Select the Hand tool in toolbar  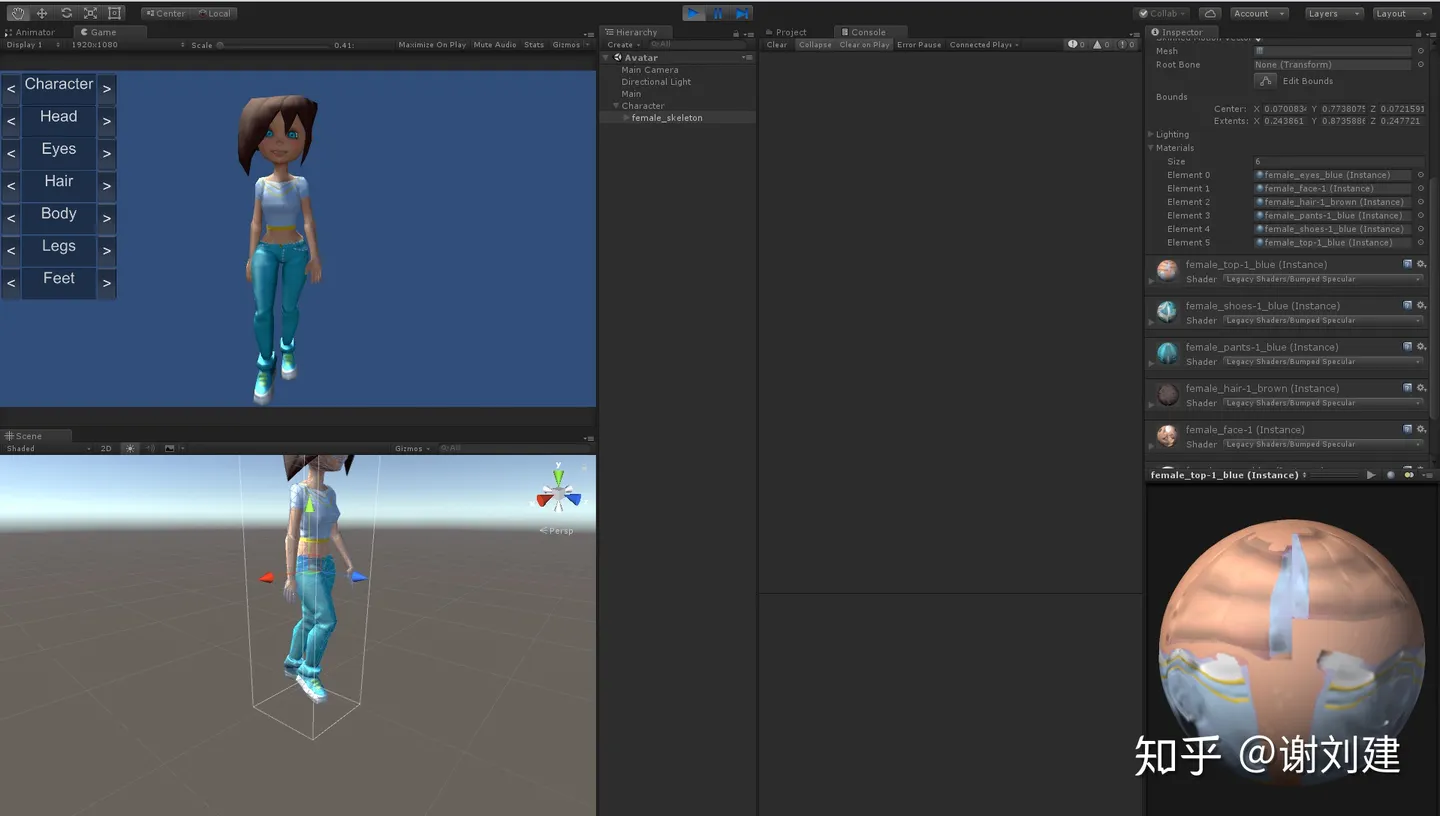(18, 13)
